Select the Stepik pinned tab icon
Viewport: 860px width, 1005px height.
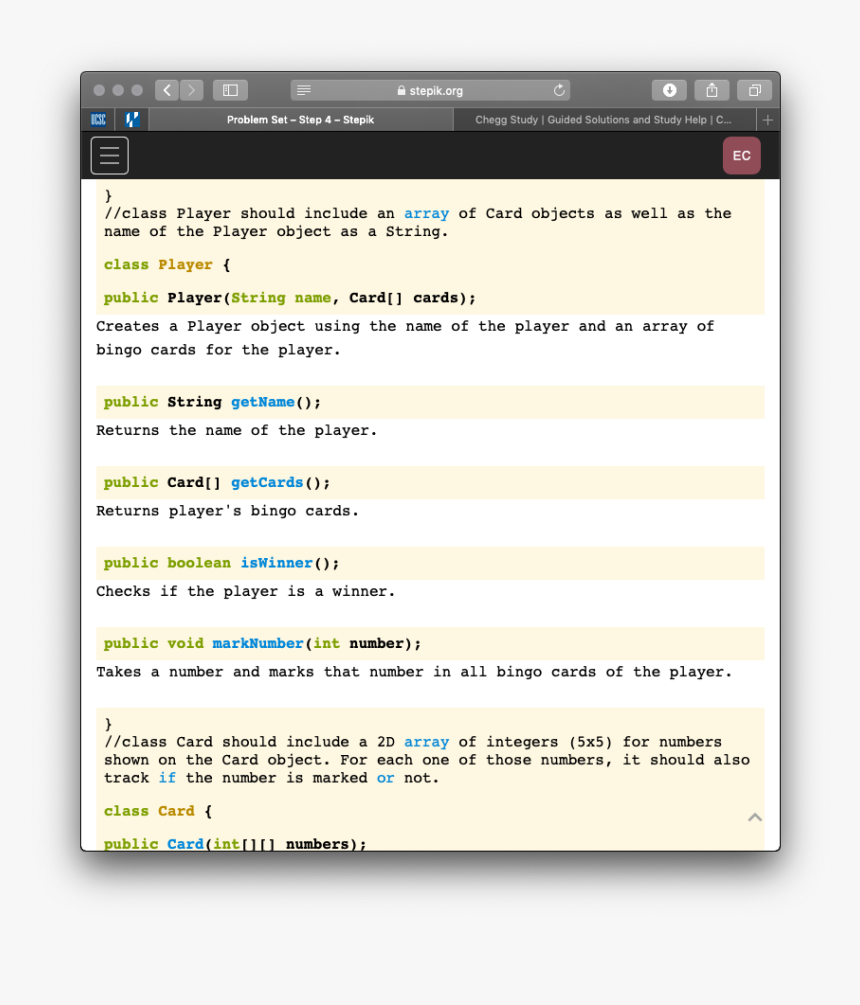pos(132,120)
